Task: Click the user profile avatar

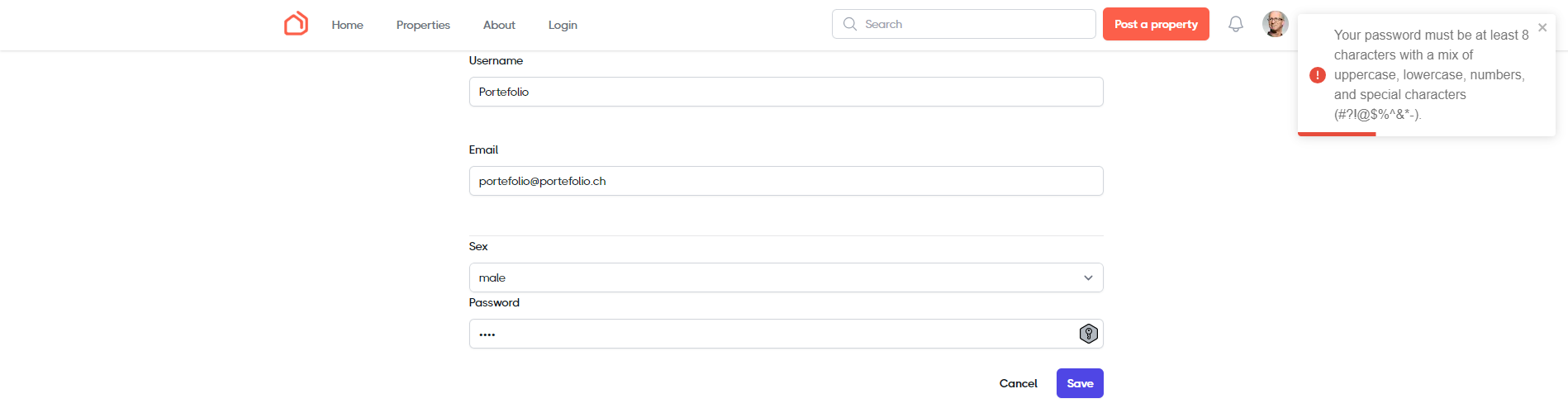Action: 1275,24
